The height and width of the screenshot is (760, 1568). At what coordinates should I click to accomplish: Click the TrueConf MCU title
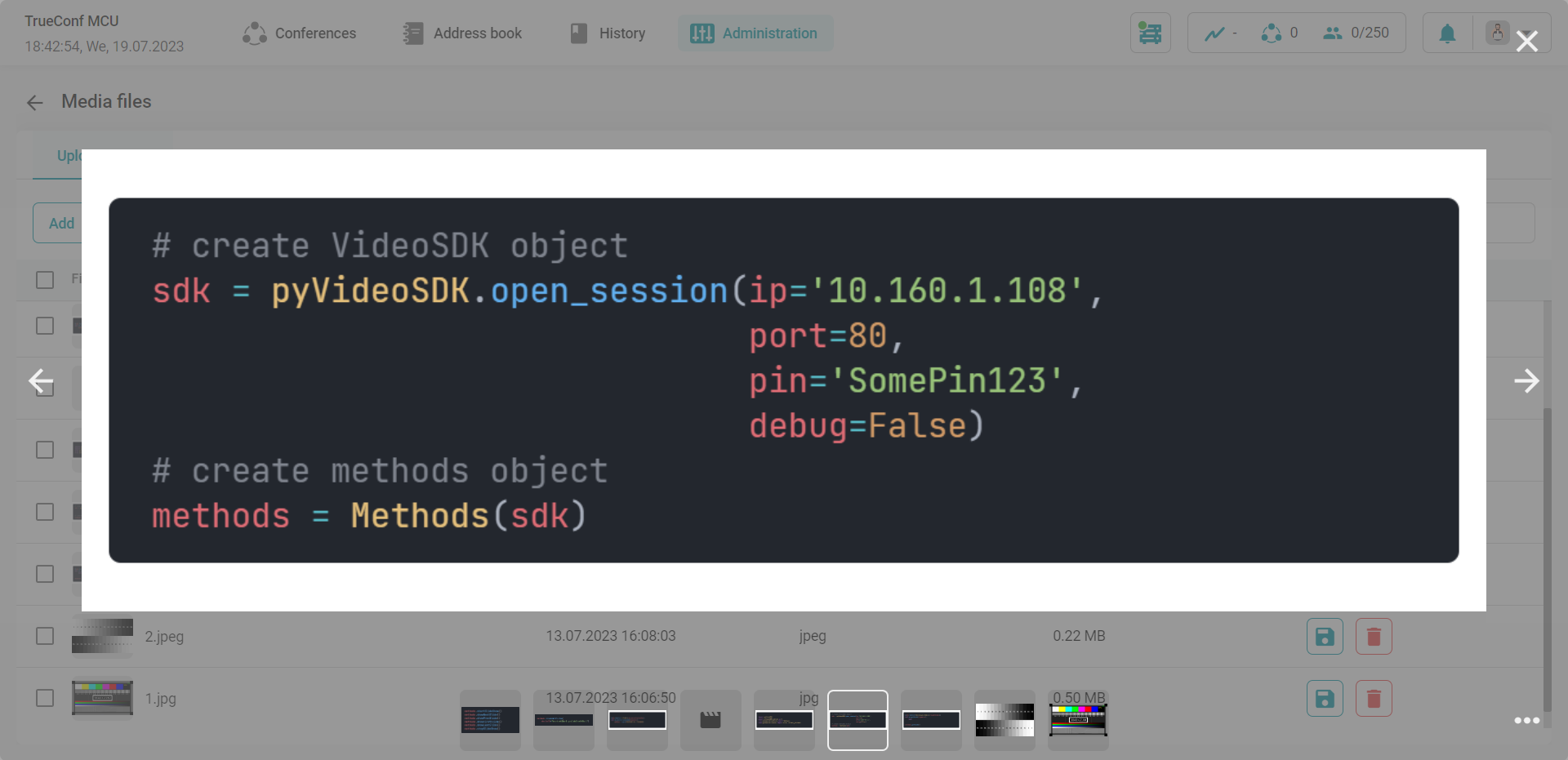click(72, 21)
